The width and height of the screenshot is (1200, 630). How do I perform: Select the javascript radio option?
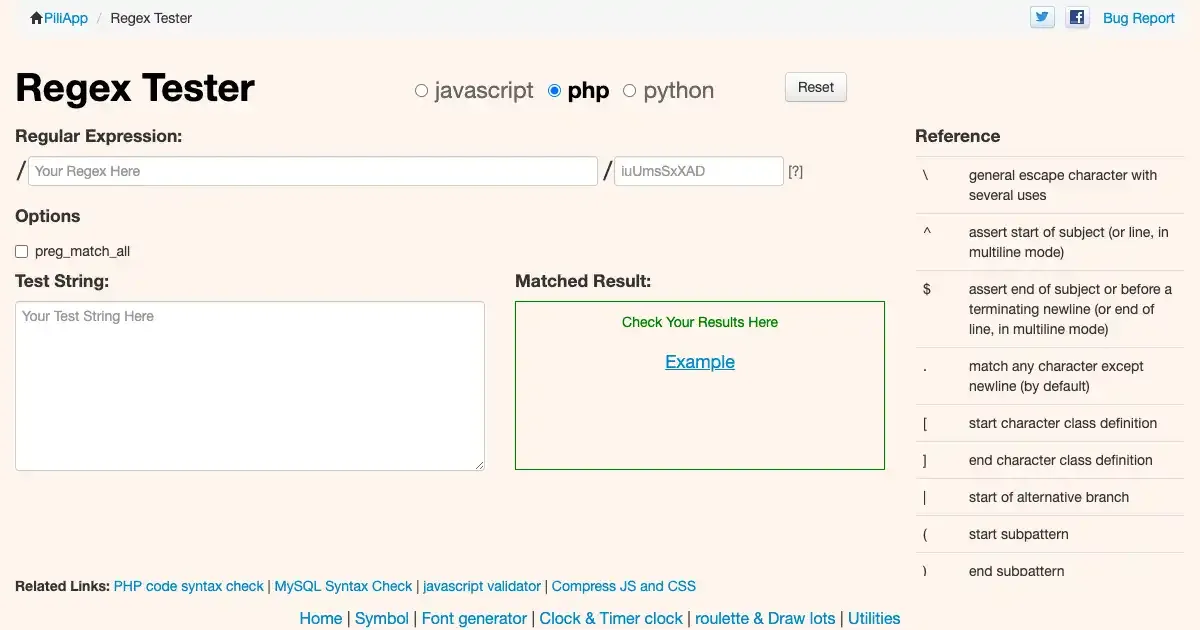(421, 91)
